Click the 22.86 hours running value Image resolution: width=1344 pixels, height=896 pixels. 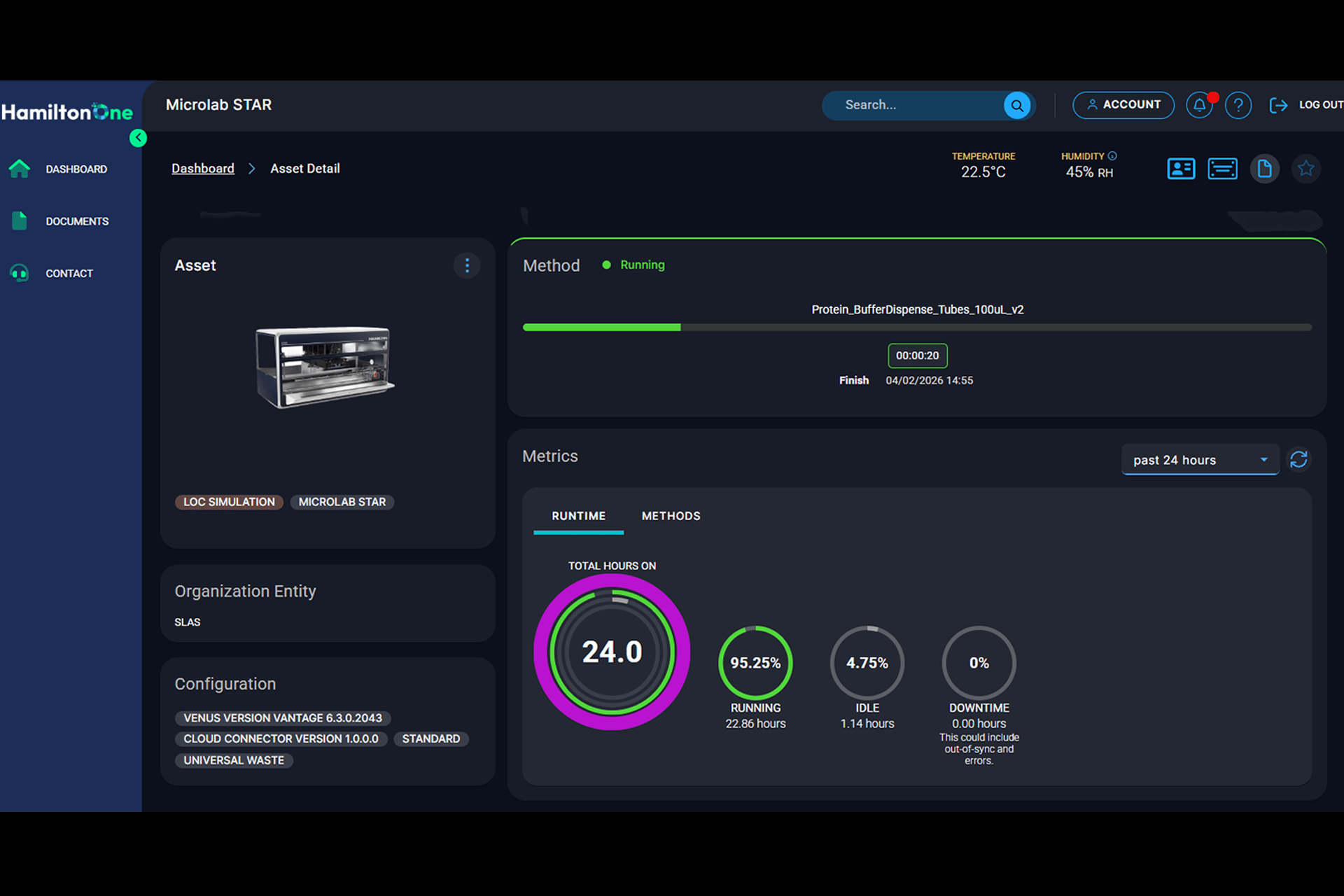755,724
